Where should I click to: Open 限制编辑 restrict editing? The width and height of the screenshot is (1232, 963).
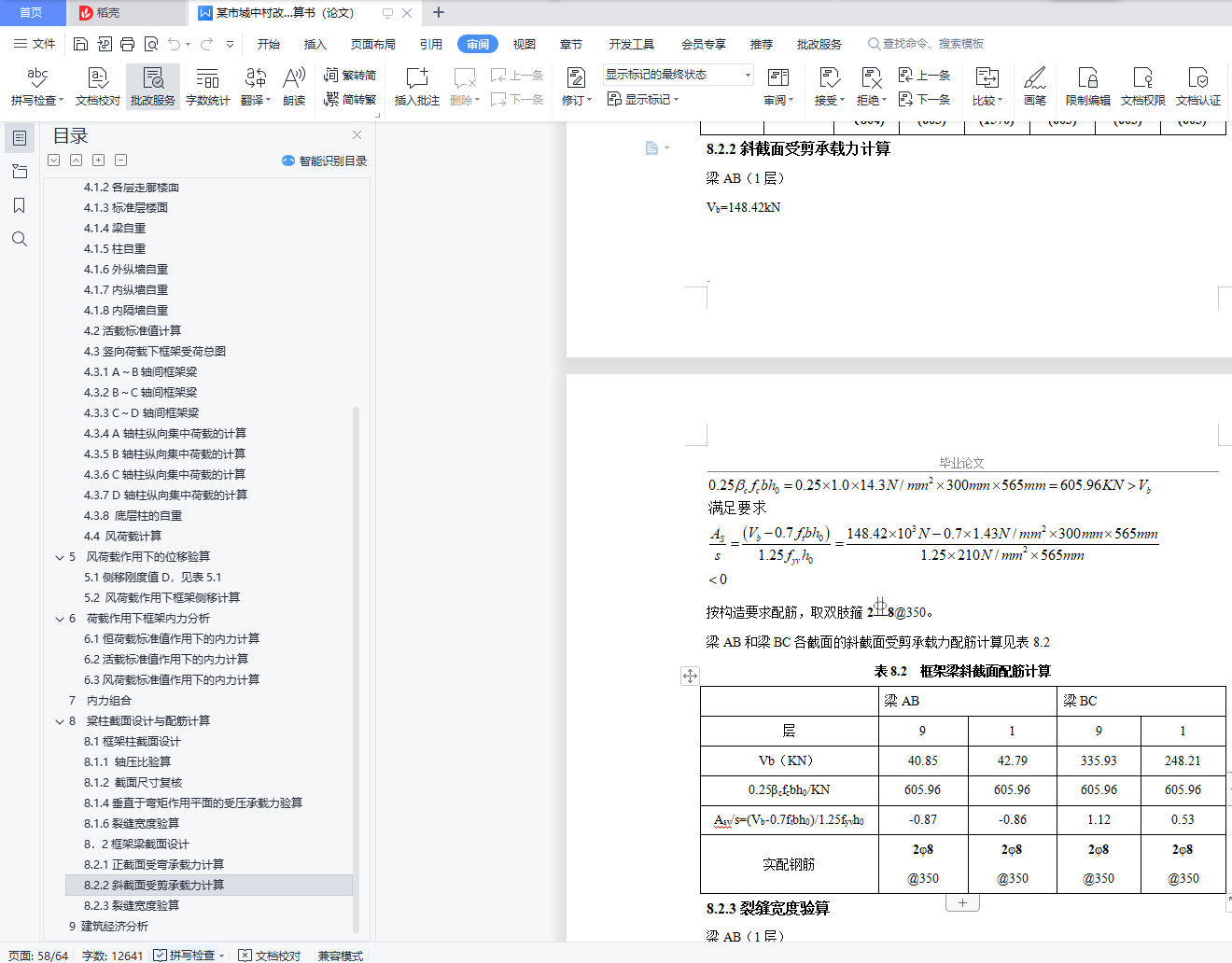pos(1088,87)
